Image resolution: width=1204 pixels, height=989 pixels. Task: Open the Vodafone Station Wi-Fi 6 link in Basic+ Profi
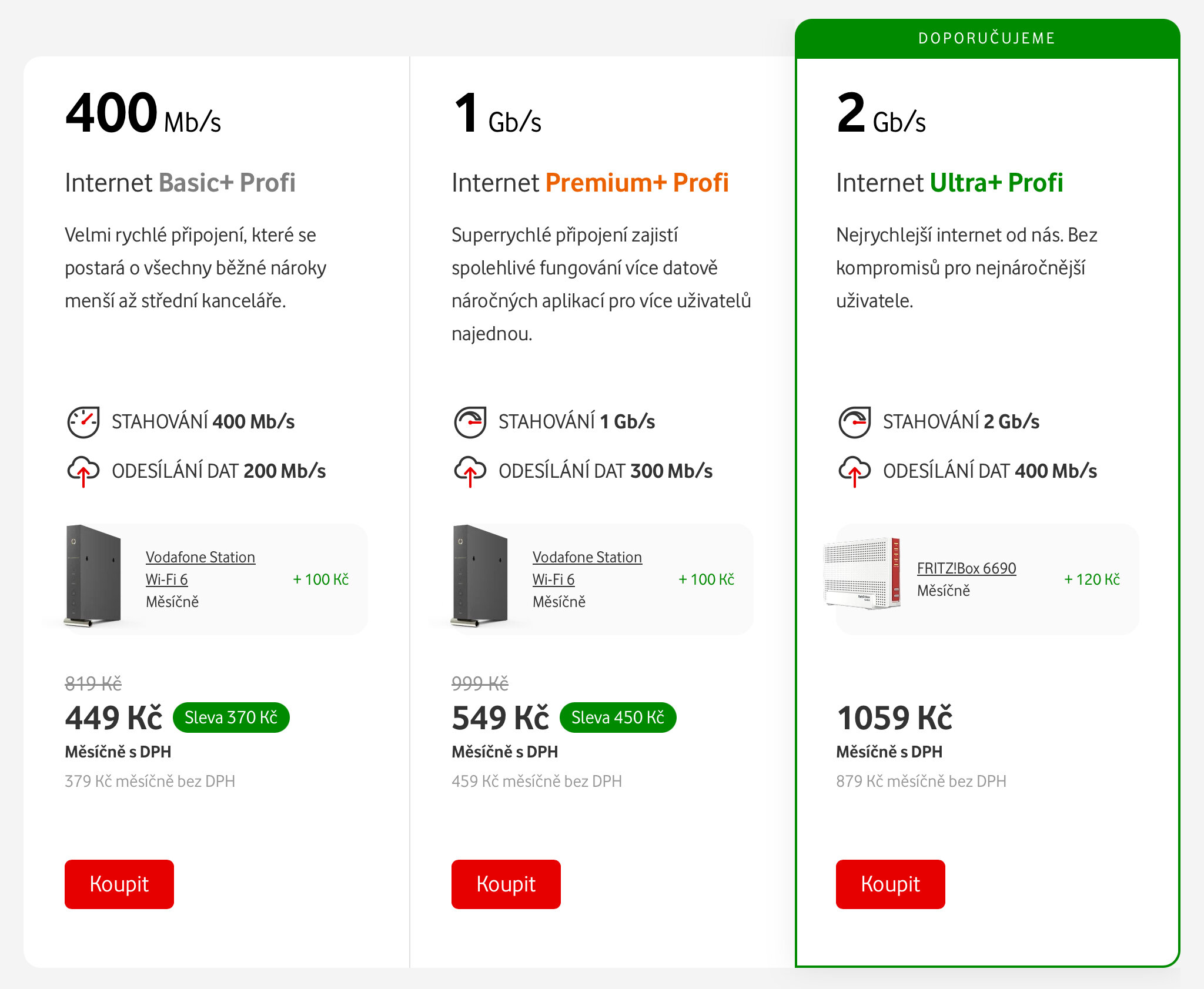(x=200, y=568)
